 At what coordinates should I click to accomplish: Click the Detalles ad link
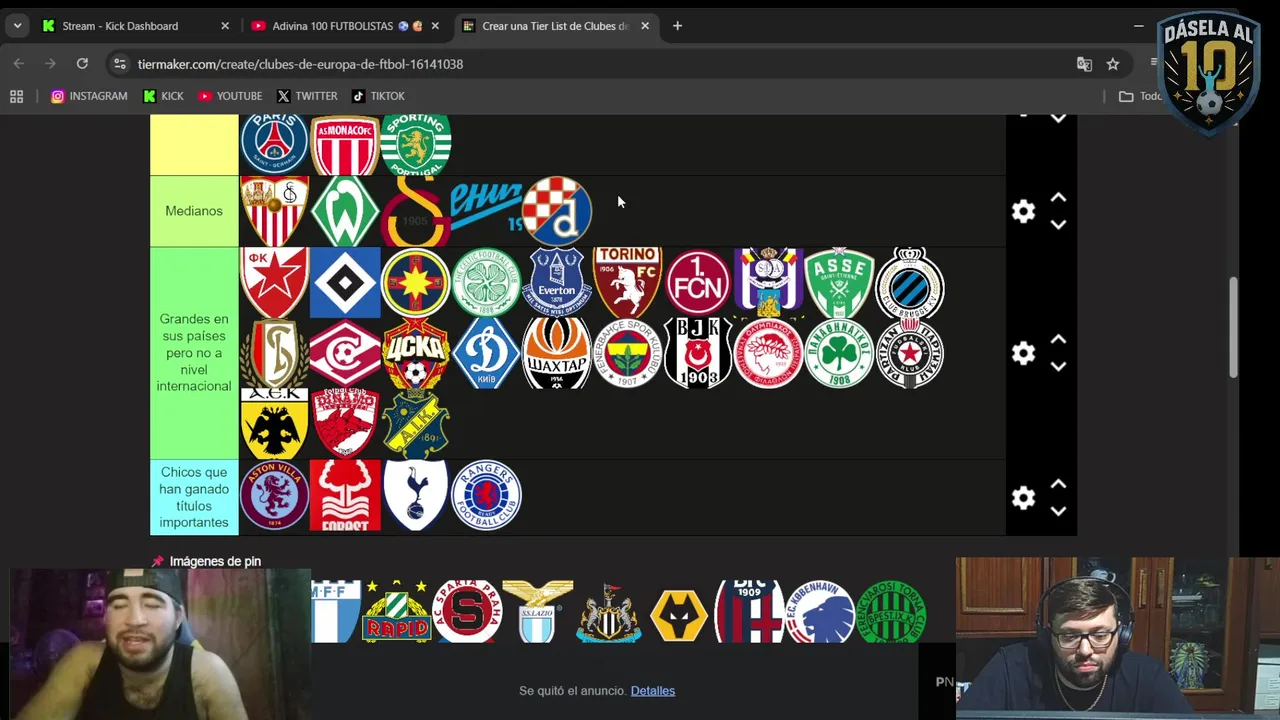(653, 691)
